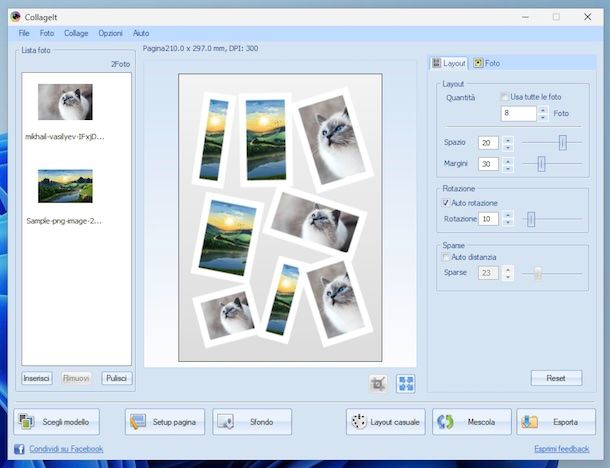610x468 pixels.
Task: Enable Usa tutte le foto checkbox
Action: (x=505, y=97)
